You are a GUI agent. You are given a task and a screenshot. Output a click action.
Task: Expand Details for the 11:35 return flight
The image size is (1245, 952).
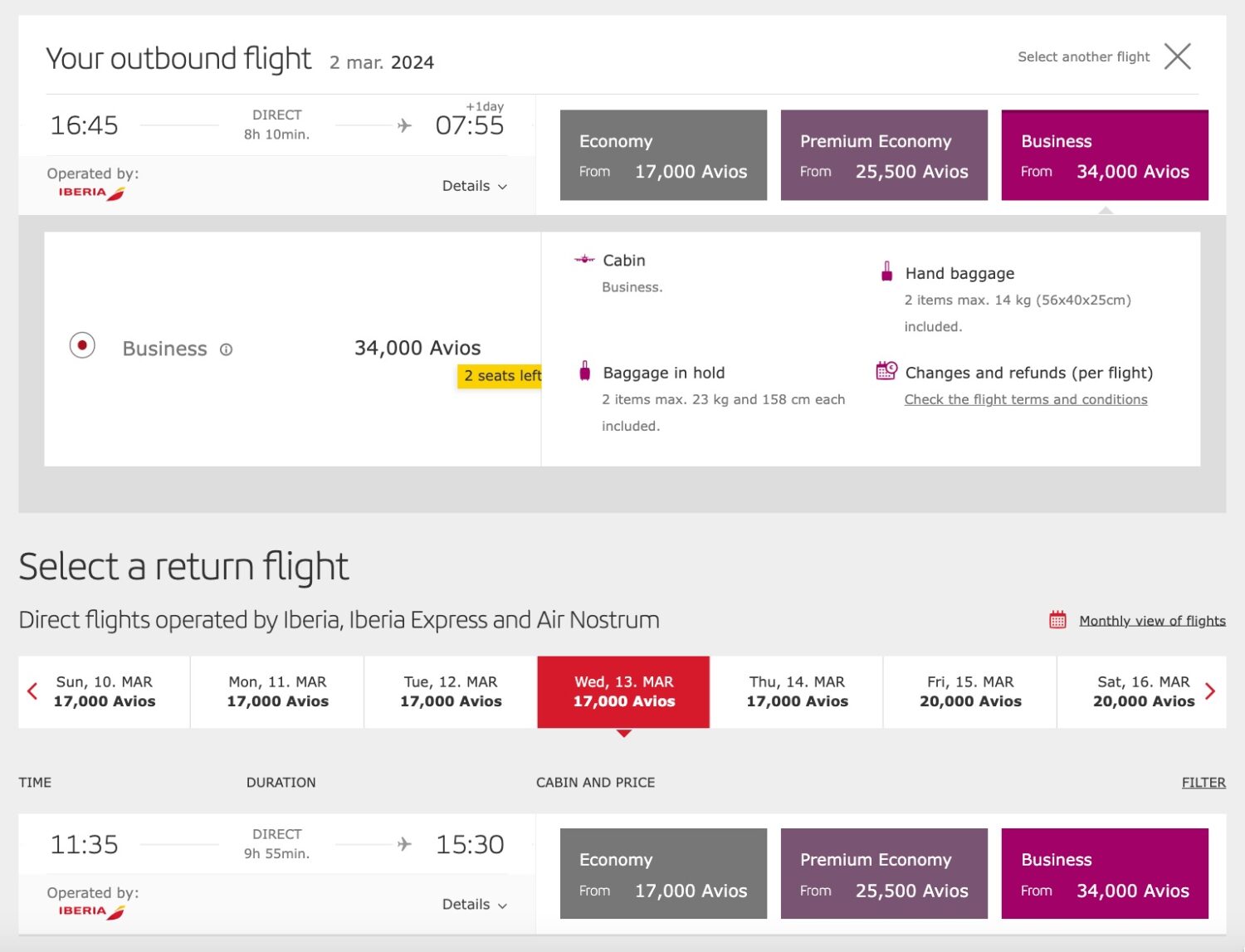click(474, 905)
